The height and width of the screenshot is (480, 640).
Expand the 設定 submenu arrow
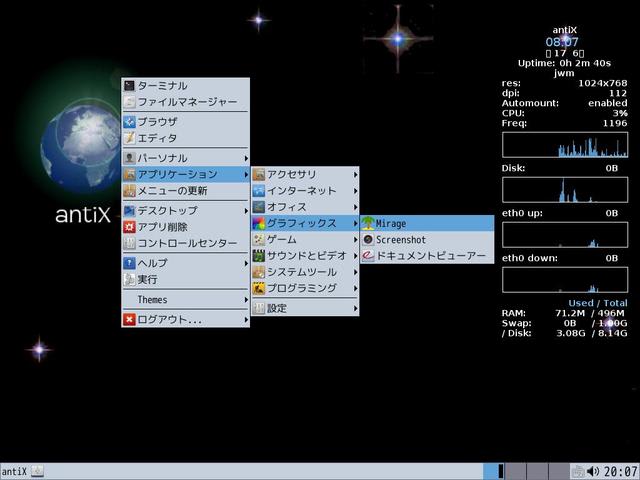click(356, 309)
